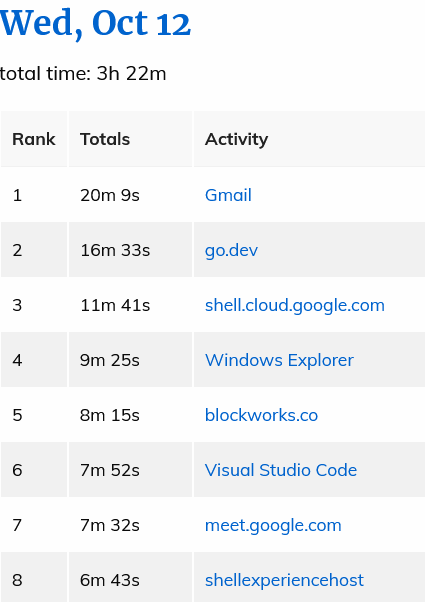This screenshot has width=425, height=602.
Task: Click the meet.google.com activity link
Action: click(x=273, y=525)
